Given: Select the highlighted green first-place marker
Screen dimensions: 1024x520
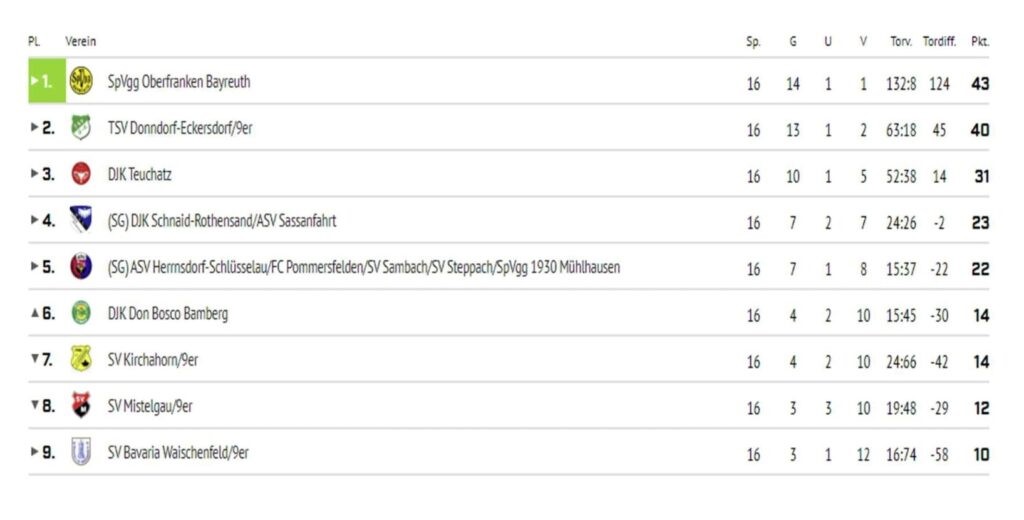Looking at the screenshot, I should [x=41, y=82].
